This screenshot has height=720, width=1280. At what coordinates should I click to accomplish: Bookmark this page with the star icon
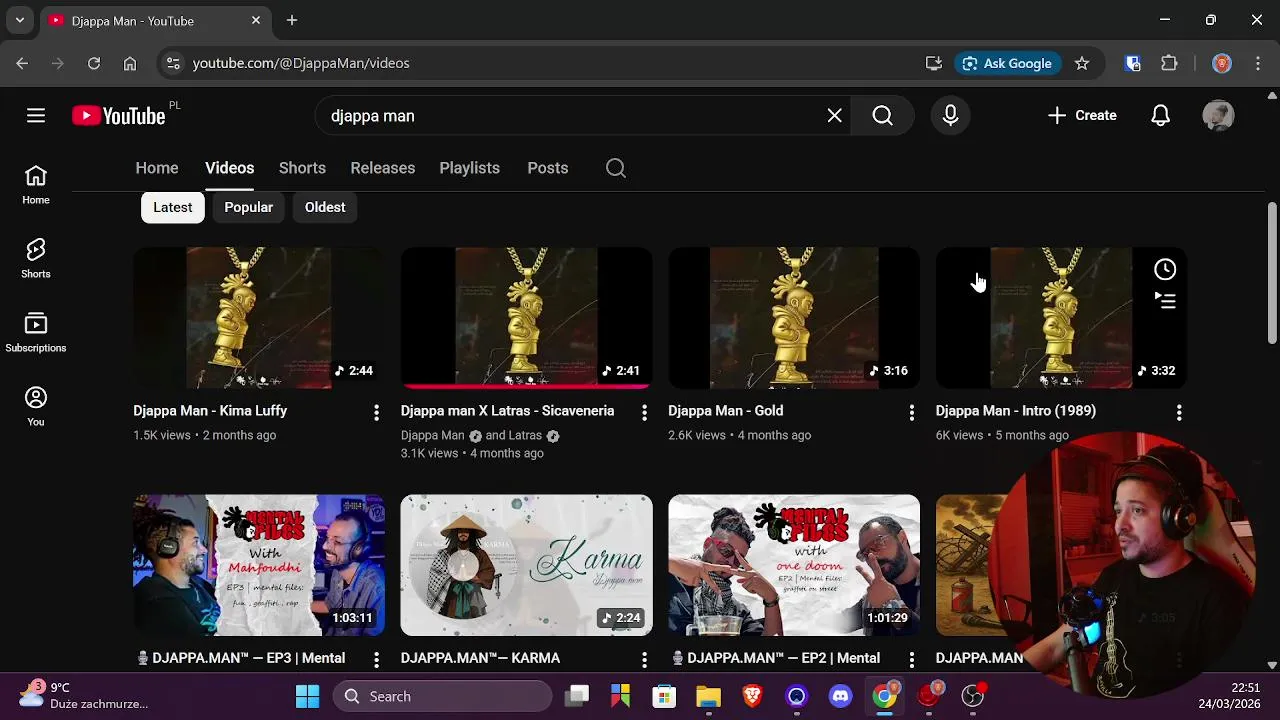[1082, 63]
